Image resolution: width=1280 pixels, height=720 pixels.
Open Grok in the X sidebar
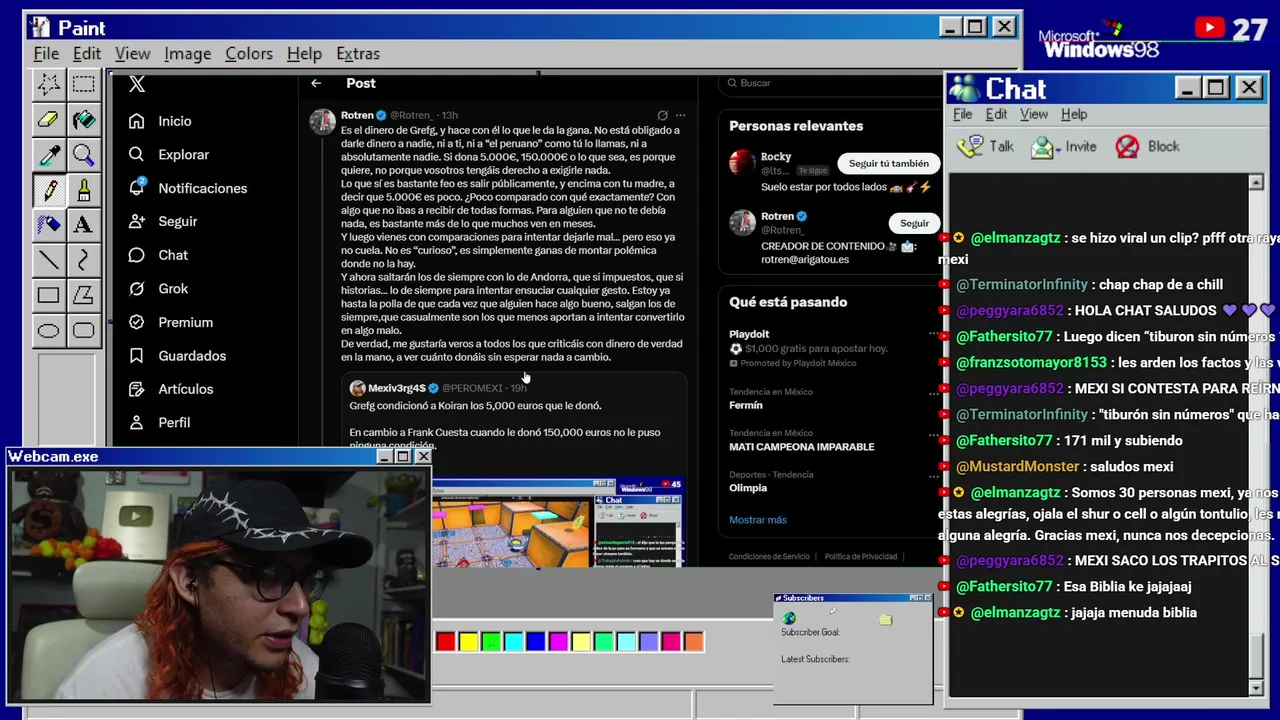coord(159,288)
